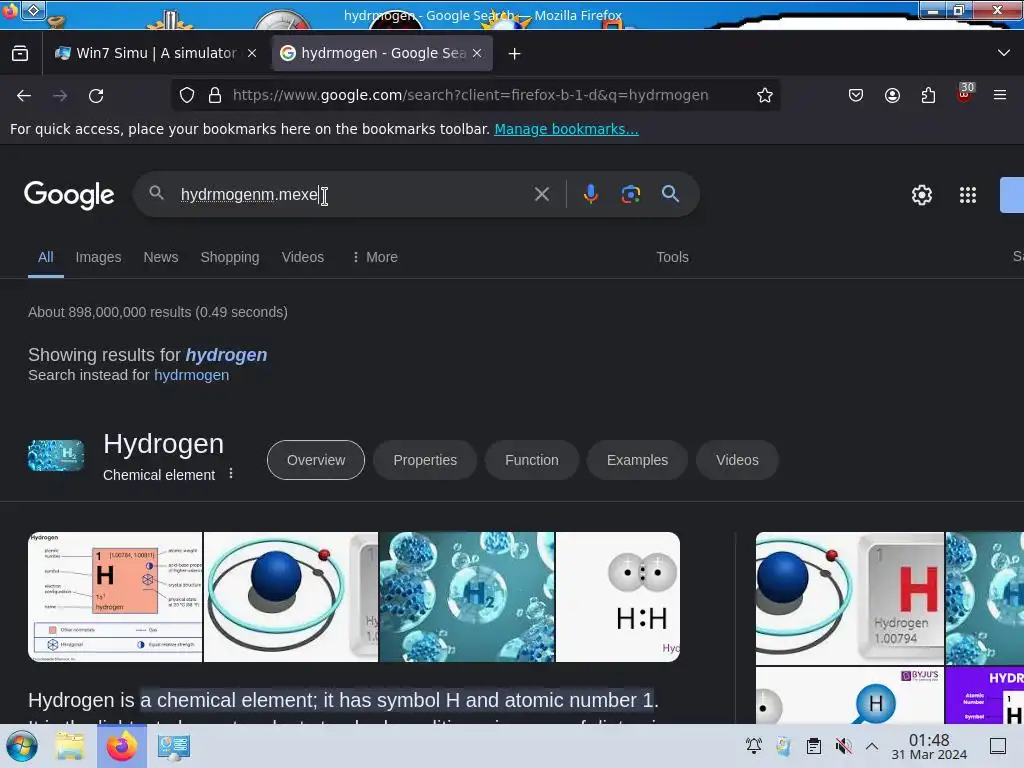Click the uBlock extension icon showing 30
This screenshot has height=768, width=1024.
coord(965,94)
